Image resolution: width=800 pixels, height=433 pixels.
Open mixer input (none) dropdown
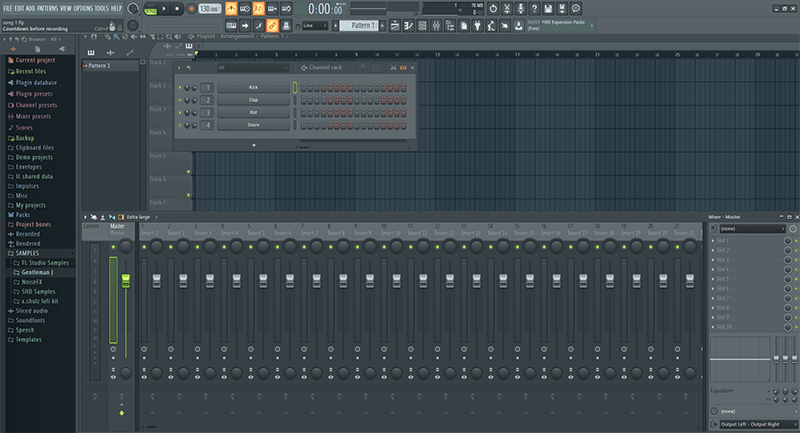pyautogui.click(x=752, y=228)
